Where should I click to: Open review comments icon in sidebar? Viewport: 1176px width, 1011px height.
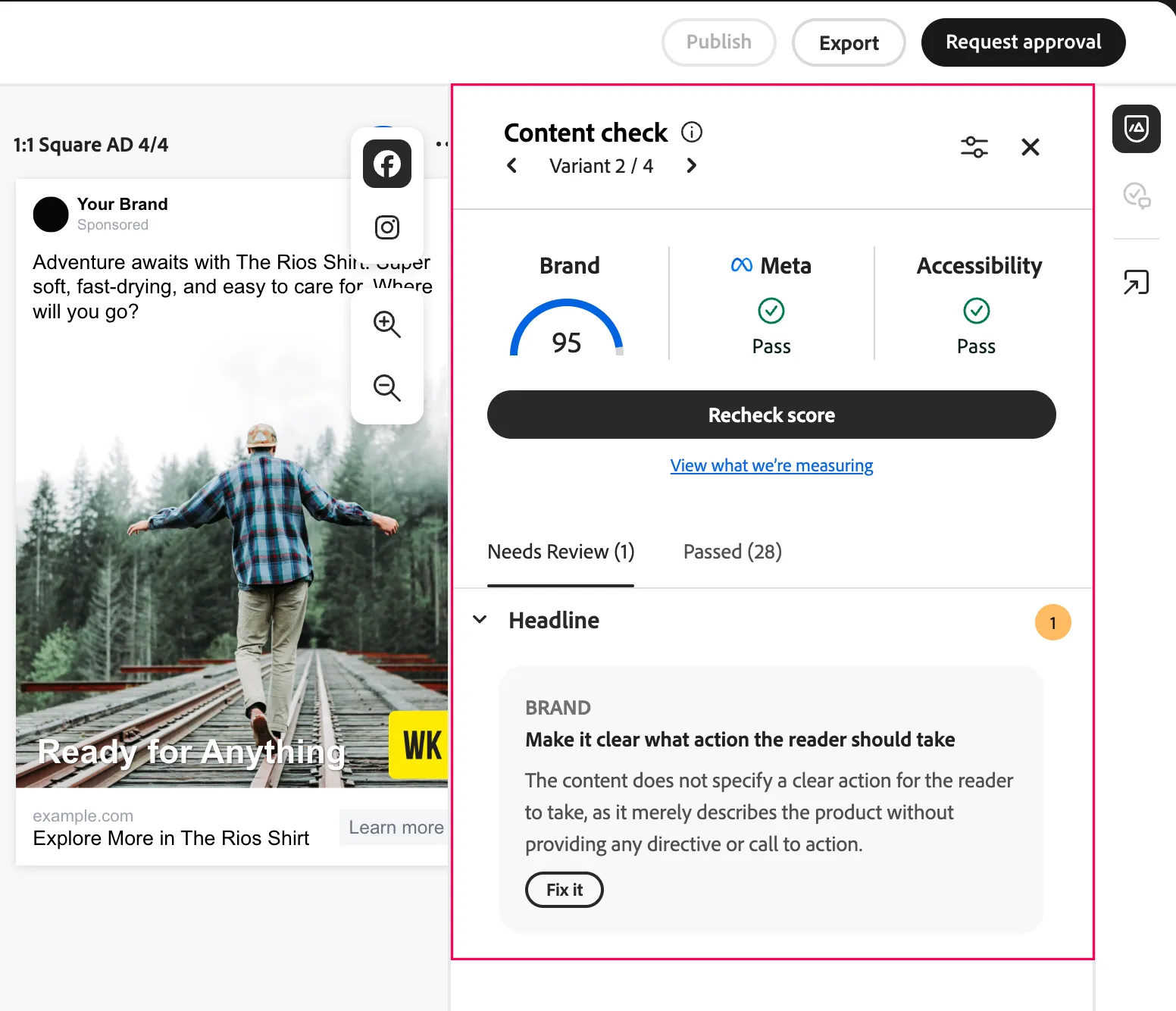[1137, 196]
